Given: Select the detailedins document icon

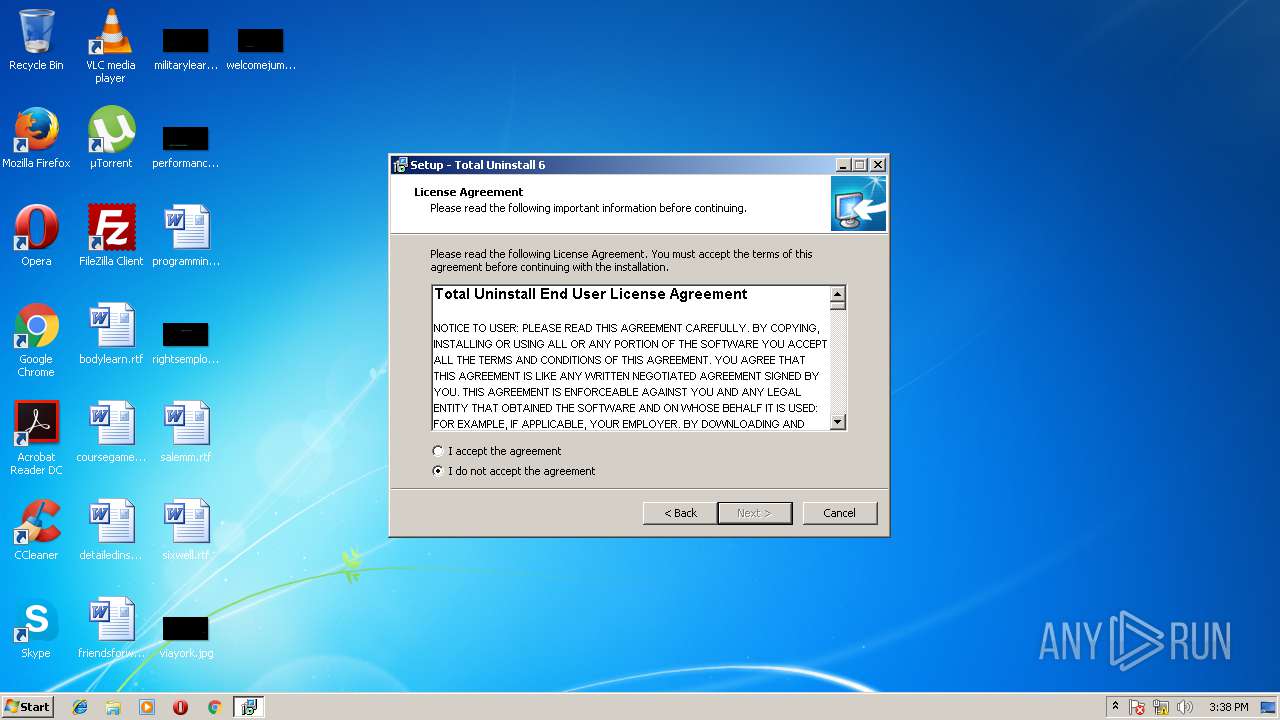Looking at the screenshot, I should pyautogui.click(x=111, y=530).
